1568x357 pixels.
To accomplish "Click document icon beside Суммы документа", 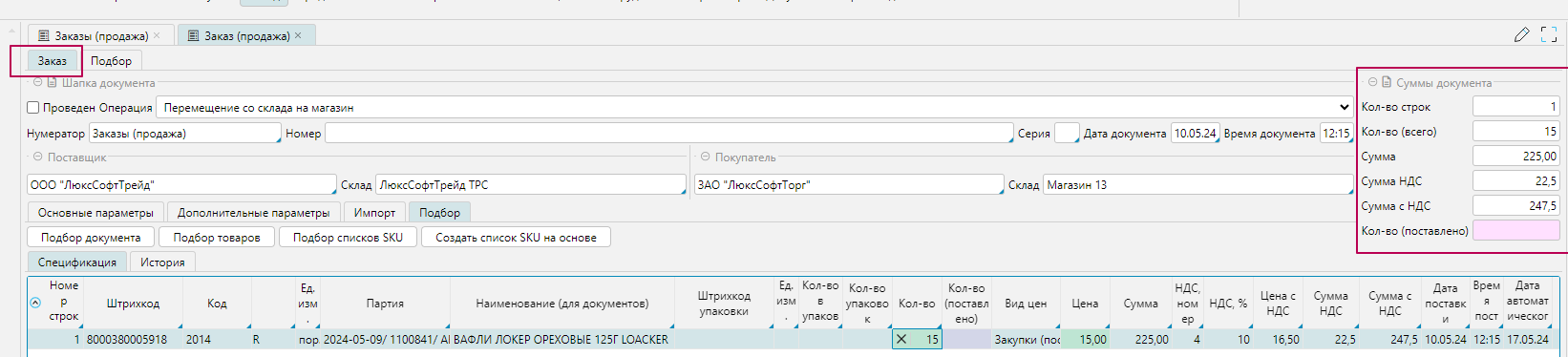I will click(1387, 83).
